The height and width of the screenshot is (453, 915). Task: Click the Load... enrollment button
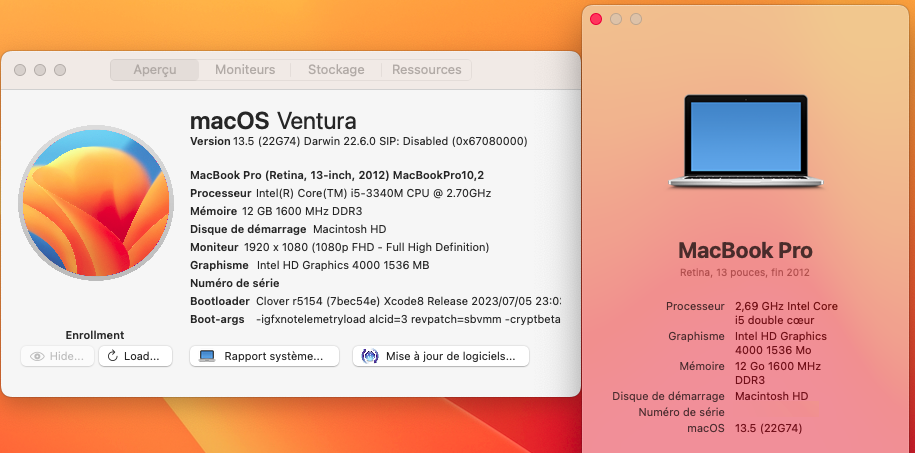coord(135,356)
